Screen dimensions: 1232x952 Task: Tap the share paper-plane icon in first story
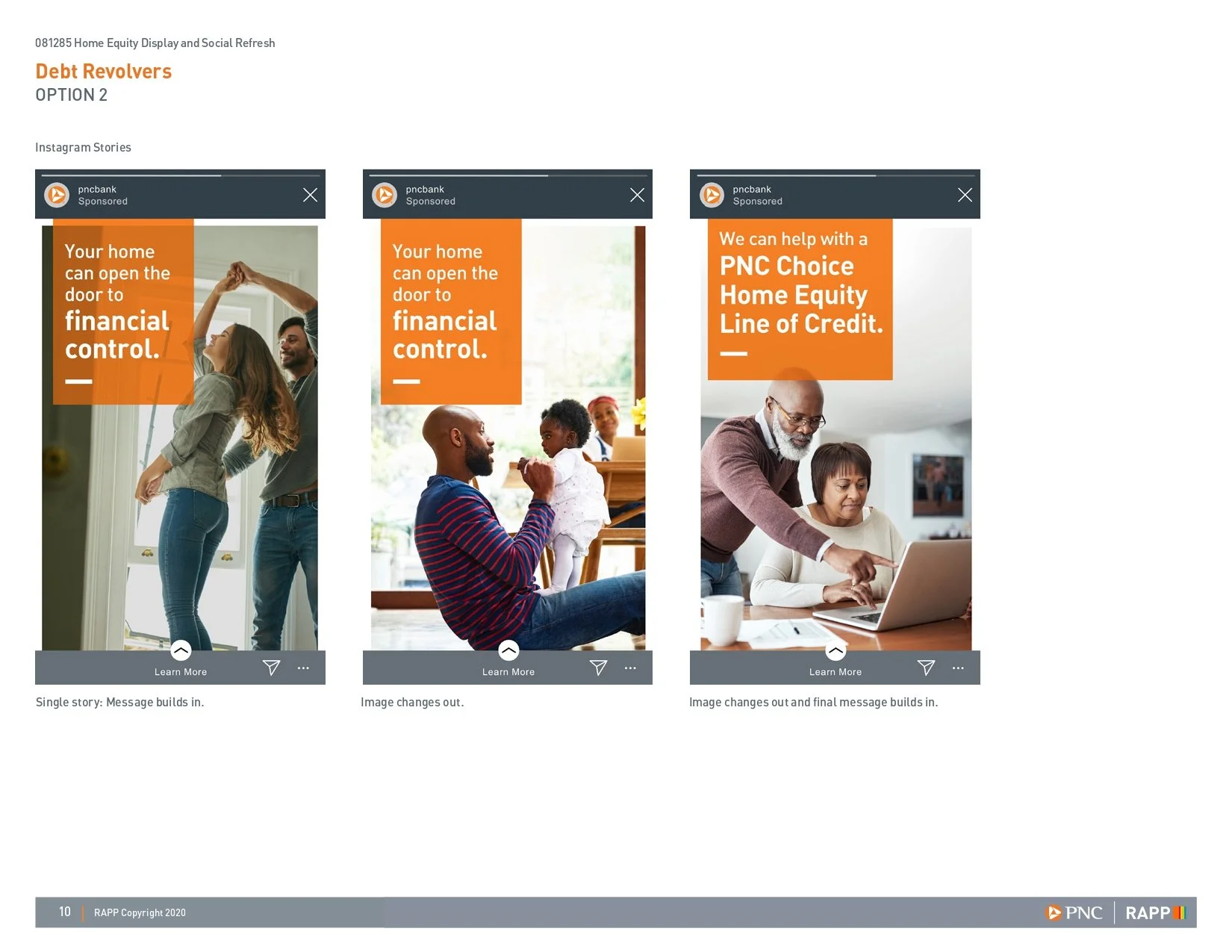(271, 668)
